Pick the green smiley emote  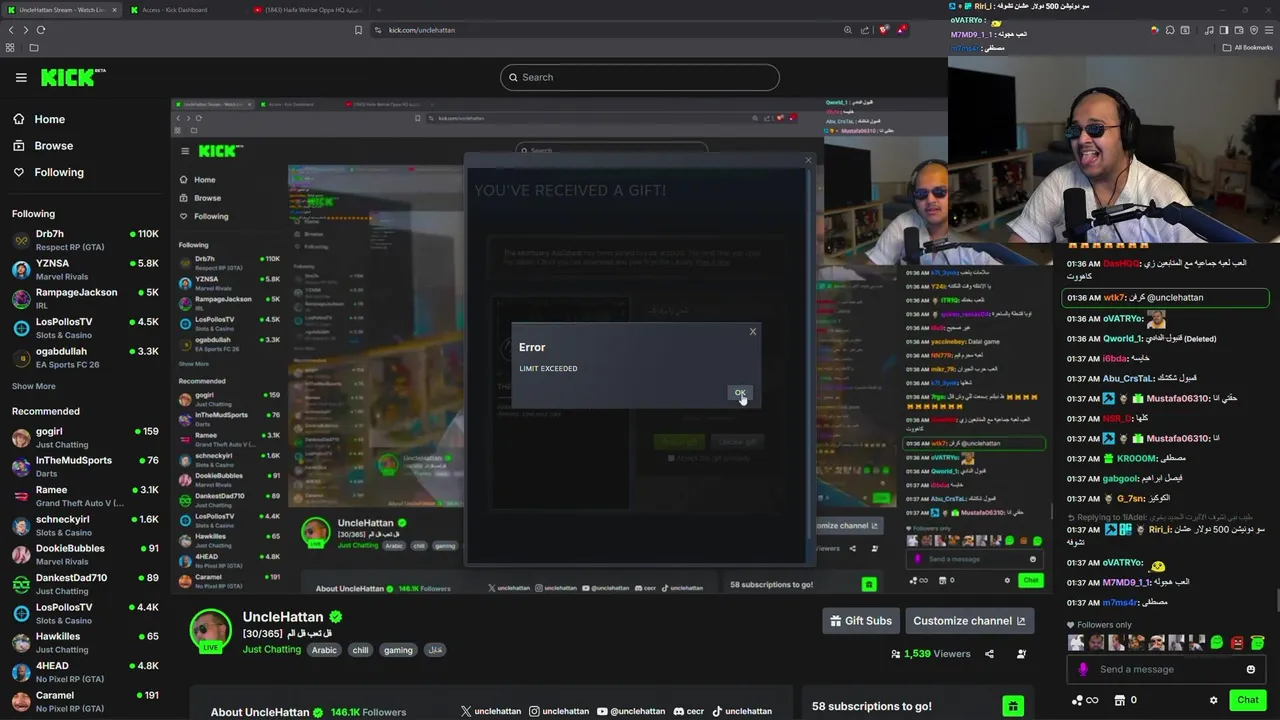1217,642
